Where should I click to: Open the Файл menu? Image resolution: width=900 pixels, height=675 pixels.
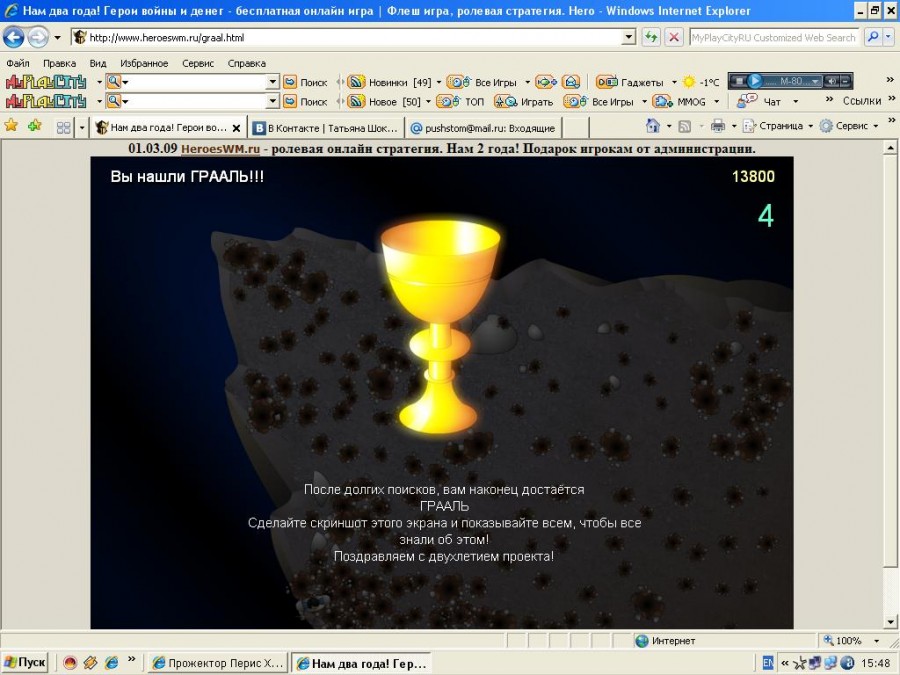18,63
